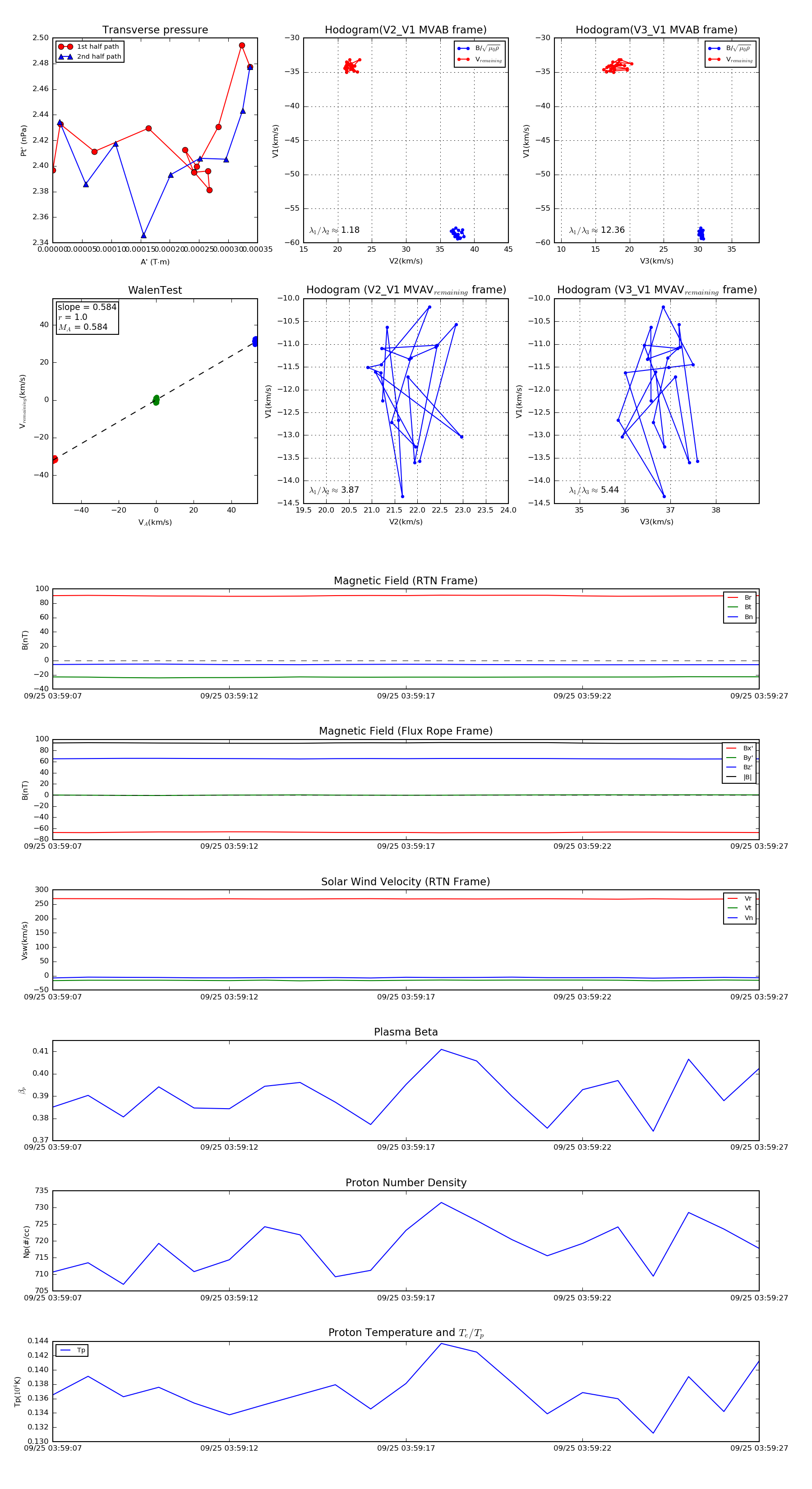Click the lowest blue triangle in Transverse pressure
This screenshot has width=812, height=1489.
point(143,235)
